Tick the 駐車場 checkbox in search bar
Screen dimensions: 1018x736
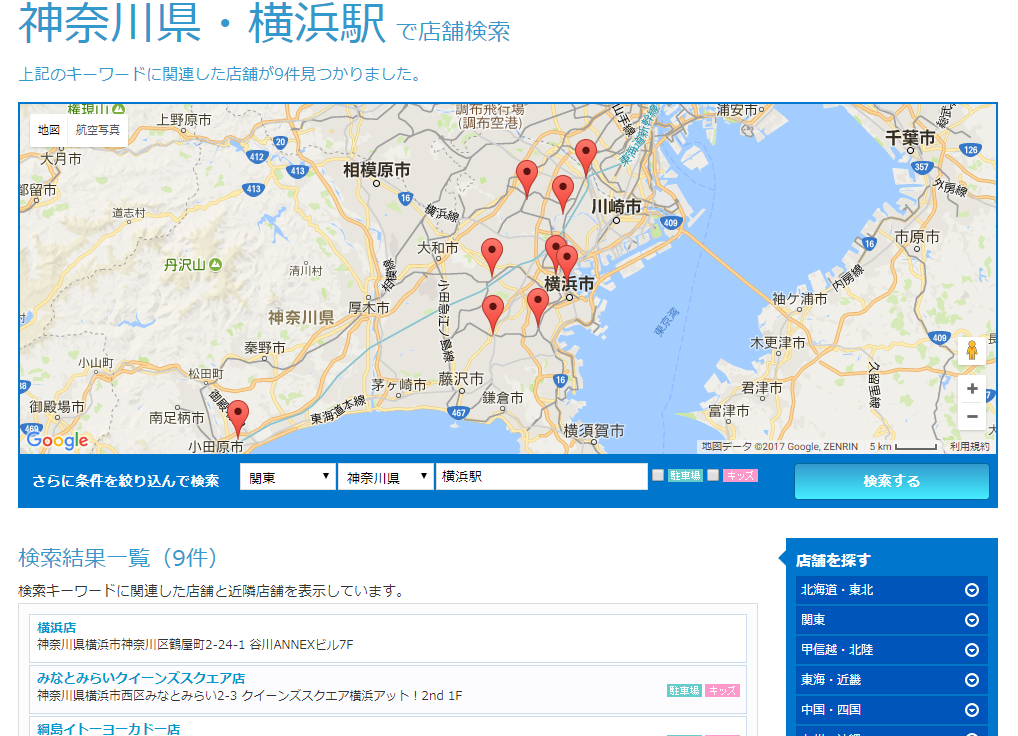pyautogui.click(x=658, y=475)
